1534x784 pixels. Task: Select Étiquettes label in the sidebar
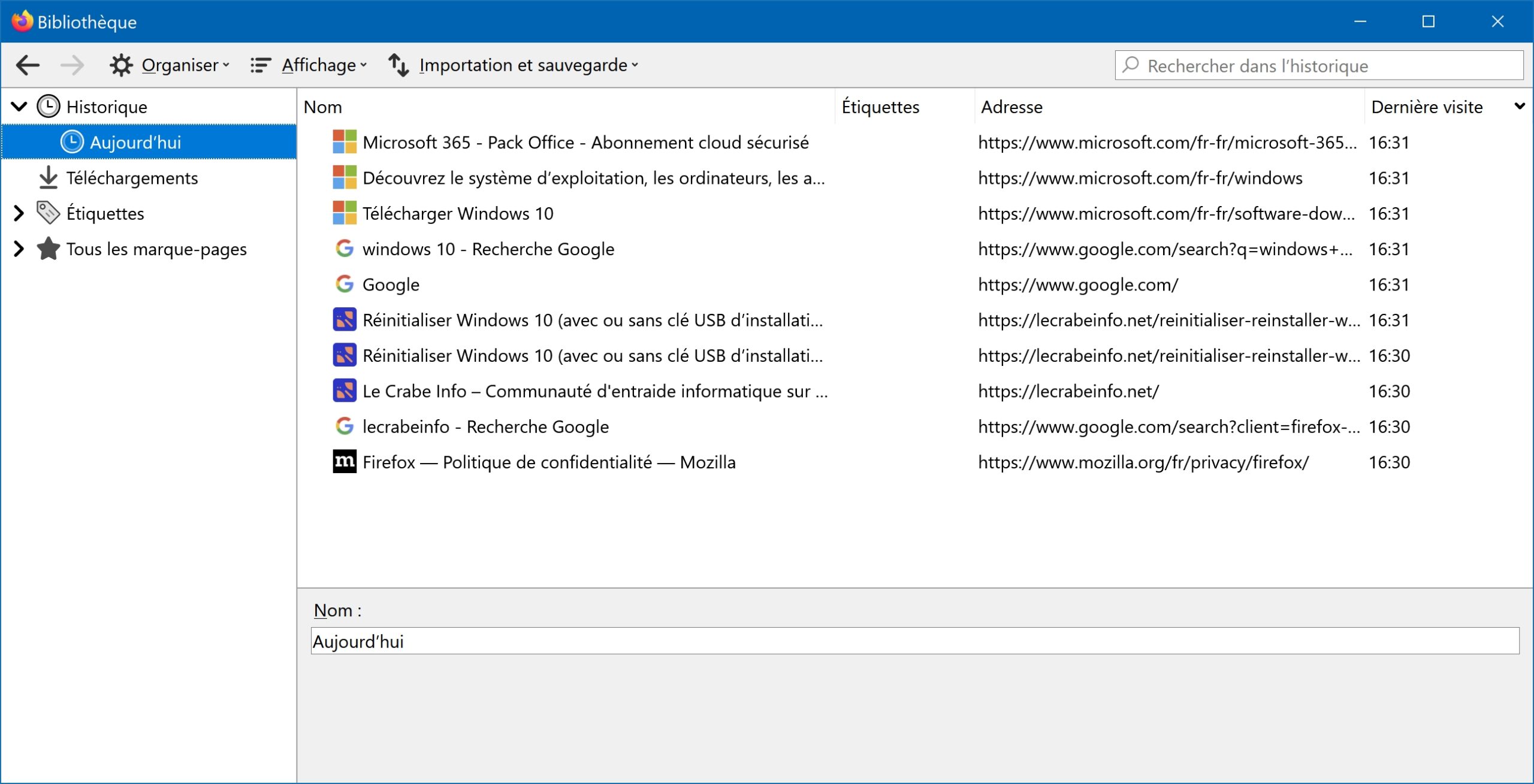105,213
